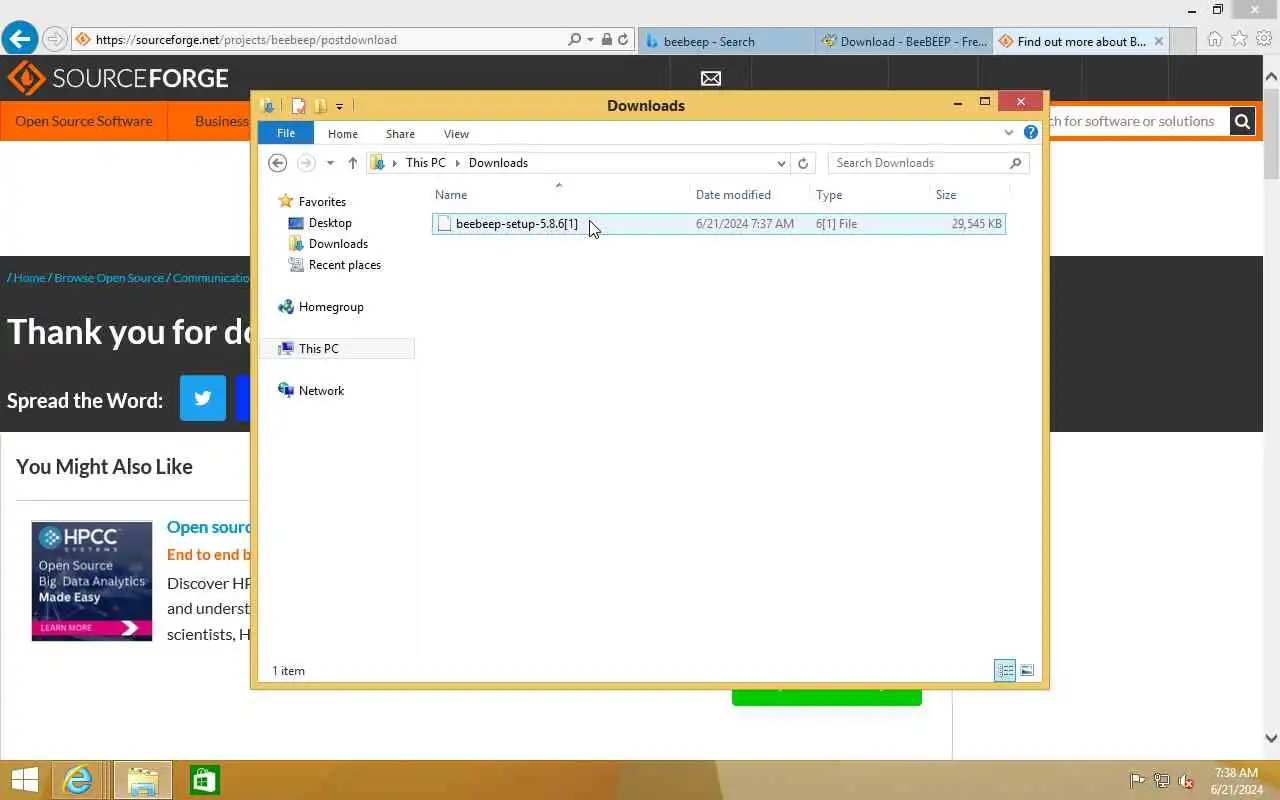Click search magnifier in Search Downloads box
Screen dimensions: 1280x800
(x=1015, y=163)
